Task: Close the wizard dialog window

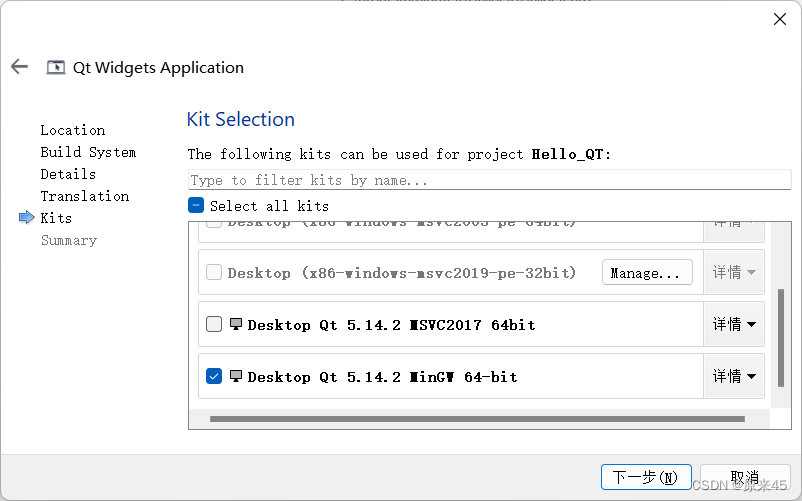Action: click(779, 19)
